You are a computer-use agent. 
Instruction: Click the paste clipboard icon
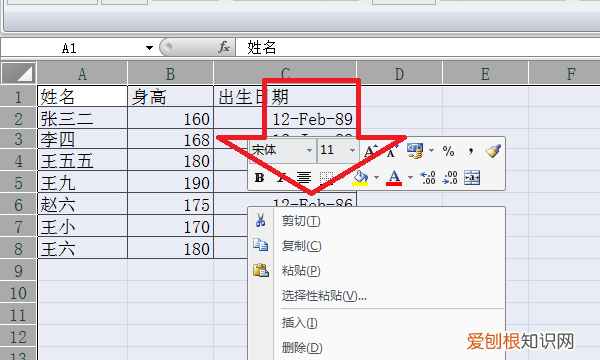click(x=261, y=270)
